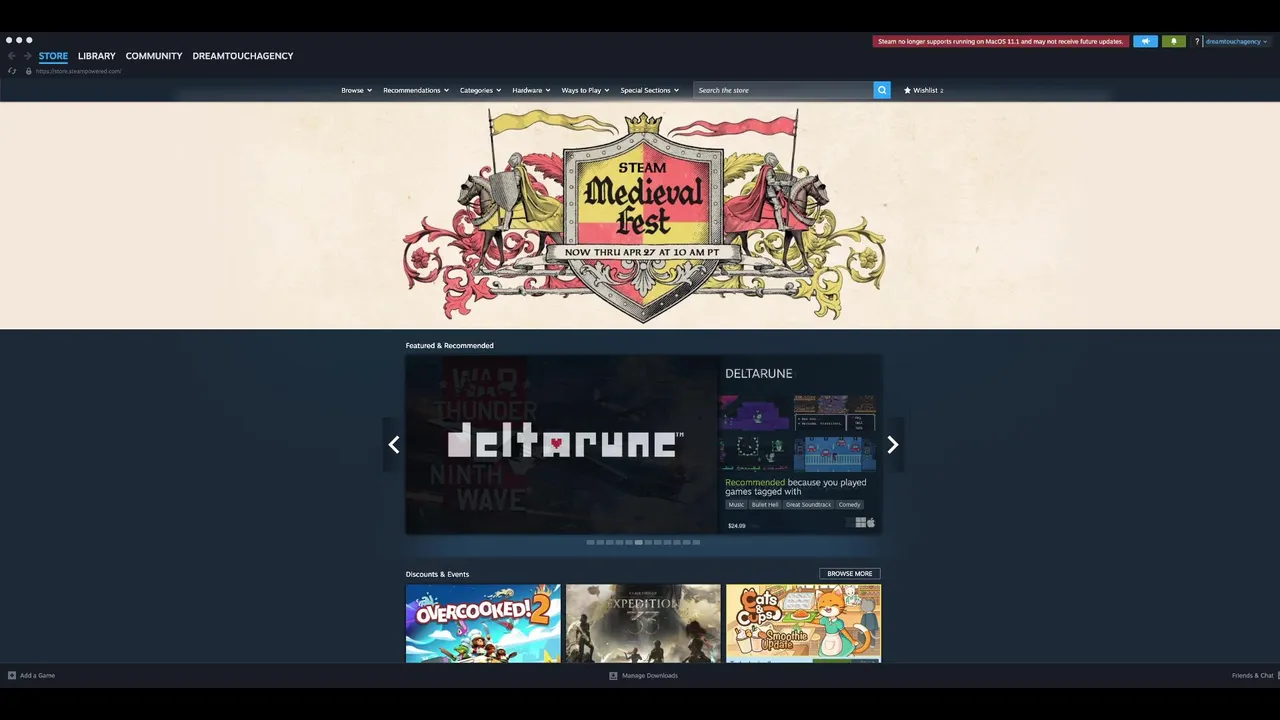Click the blue magnifier search icon
The height and width of the screenshot is (720, 1280).
tap(882, 90)
